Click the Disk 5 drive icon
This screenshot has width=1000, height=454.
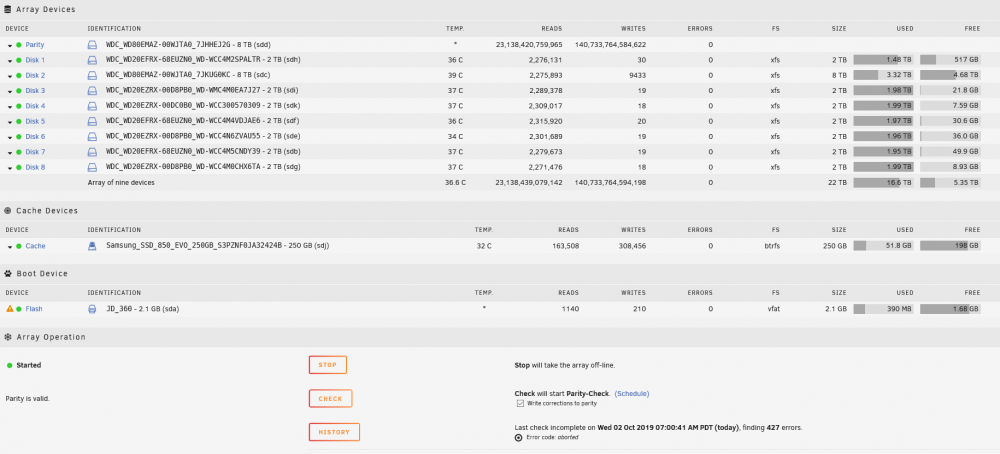point(92,122)
